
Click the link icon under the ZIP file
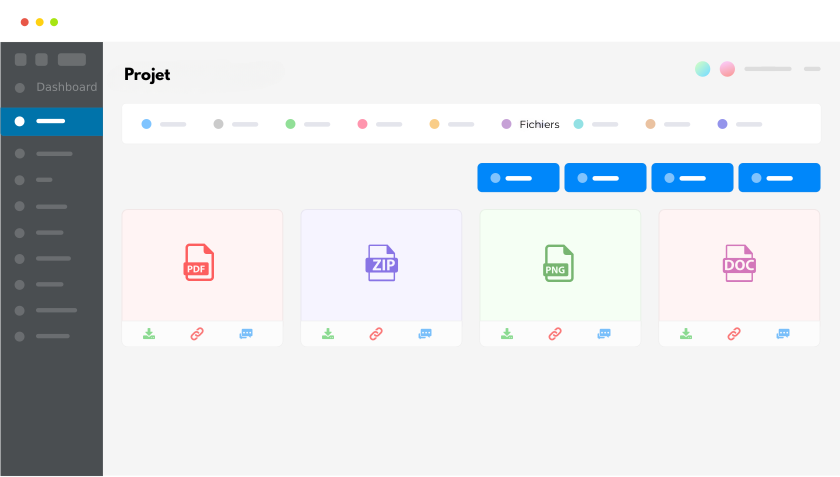point(376,334)
